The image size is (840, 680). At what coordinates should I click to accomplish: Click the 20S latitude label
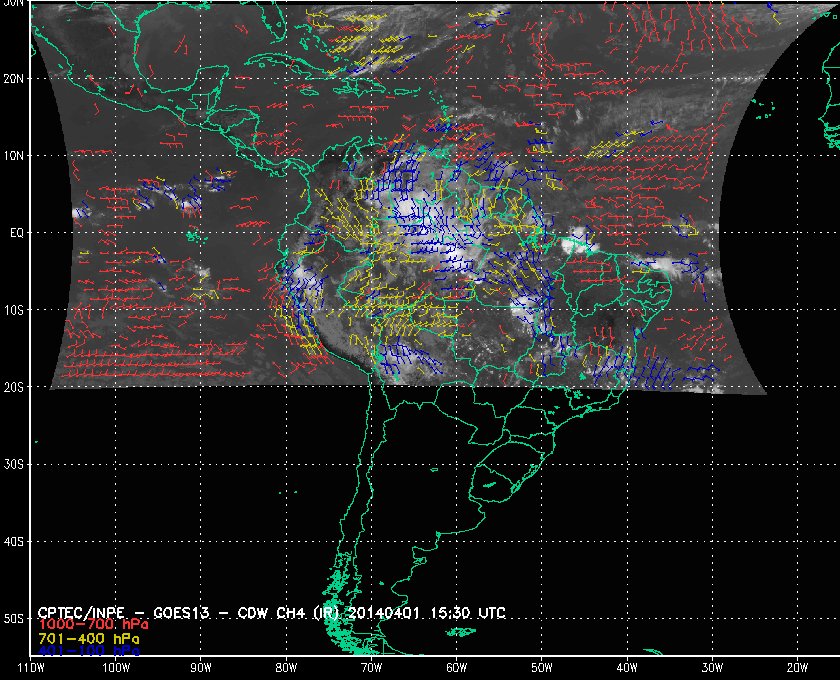(x=13, y=387)
